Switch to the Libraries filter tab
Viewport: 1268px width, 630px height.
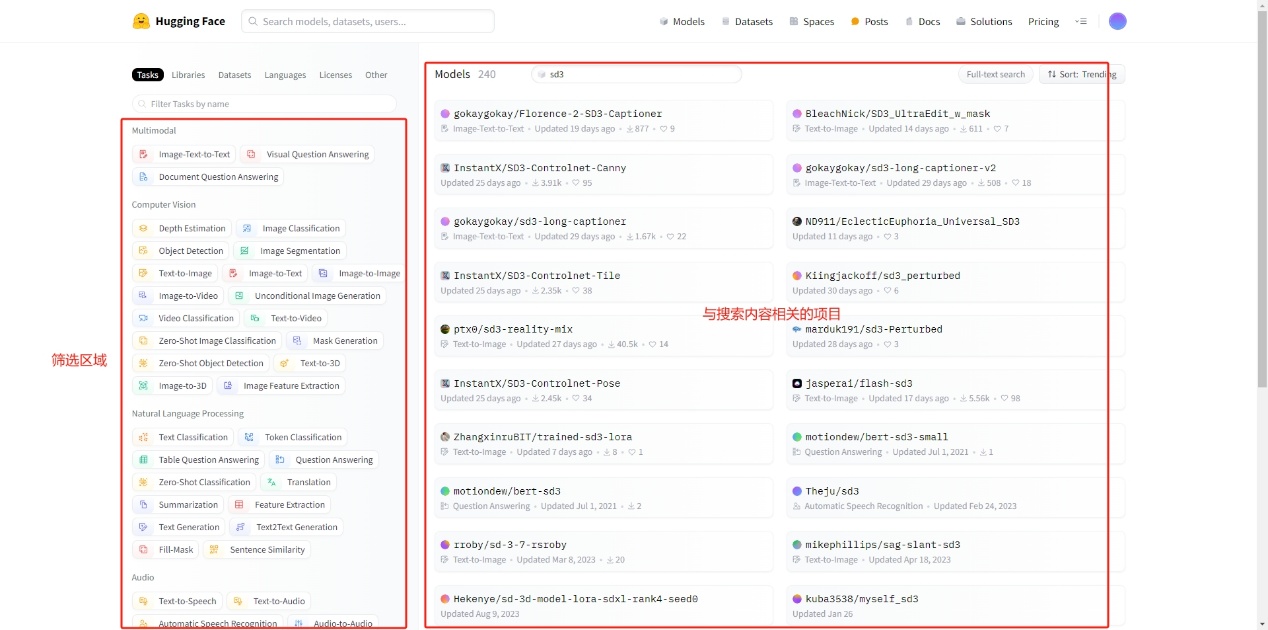coord(188,75)
